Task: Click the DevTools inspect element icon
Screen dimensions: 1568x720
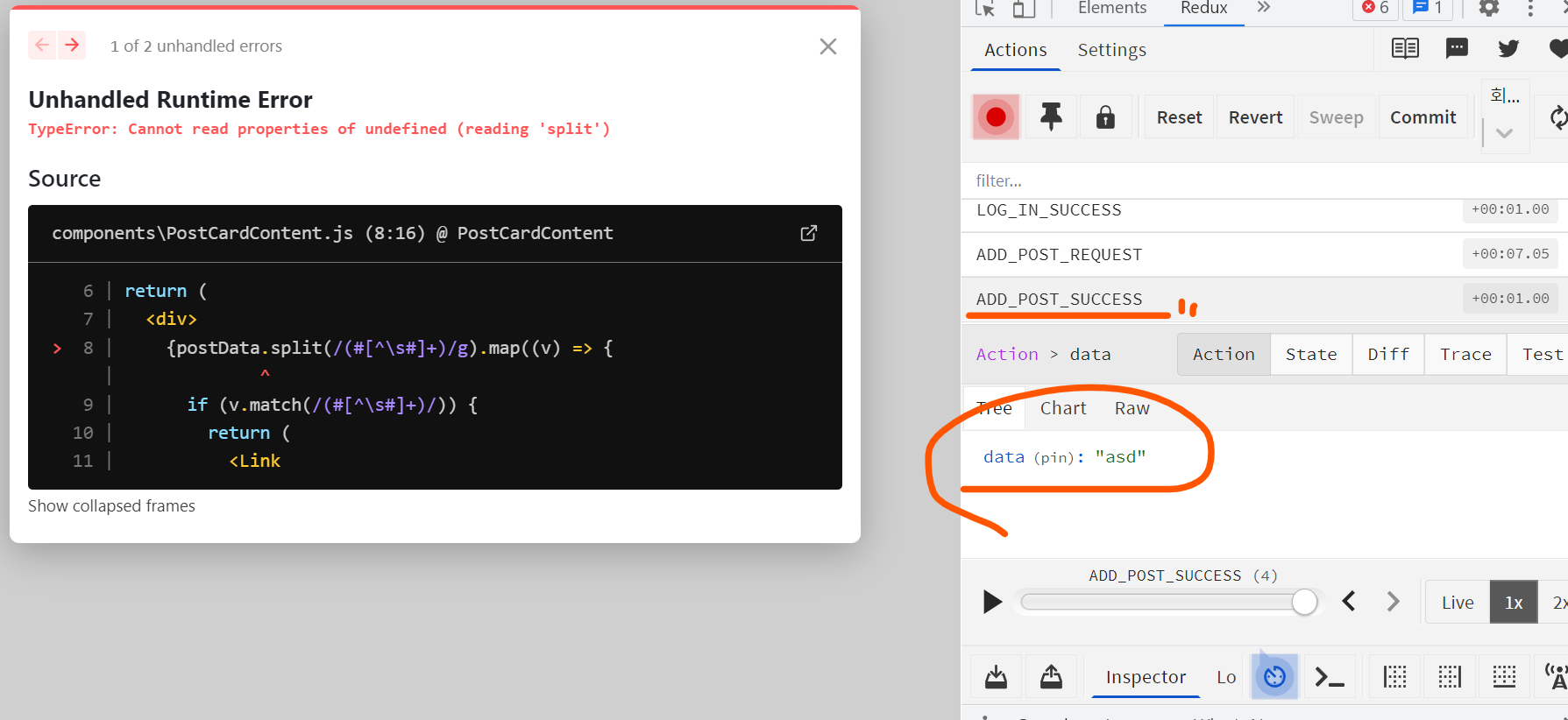Action: 985,9
